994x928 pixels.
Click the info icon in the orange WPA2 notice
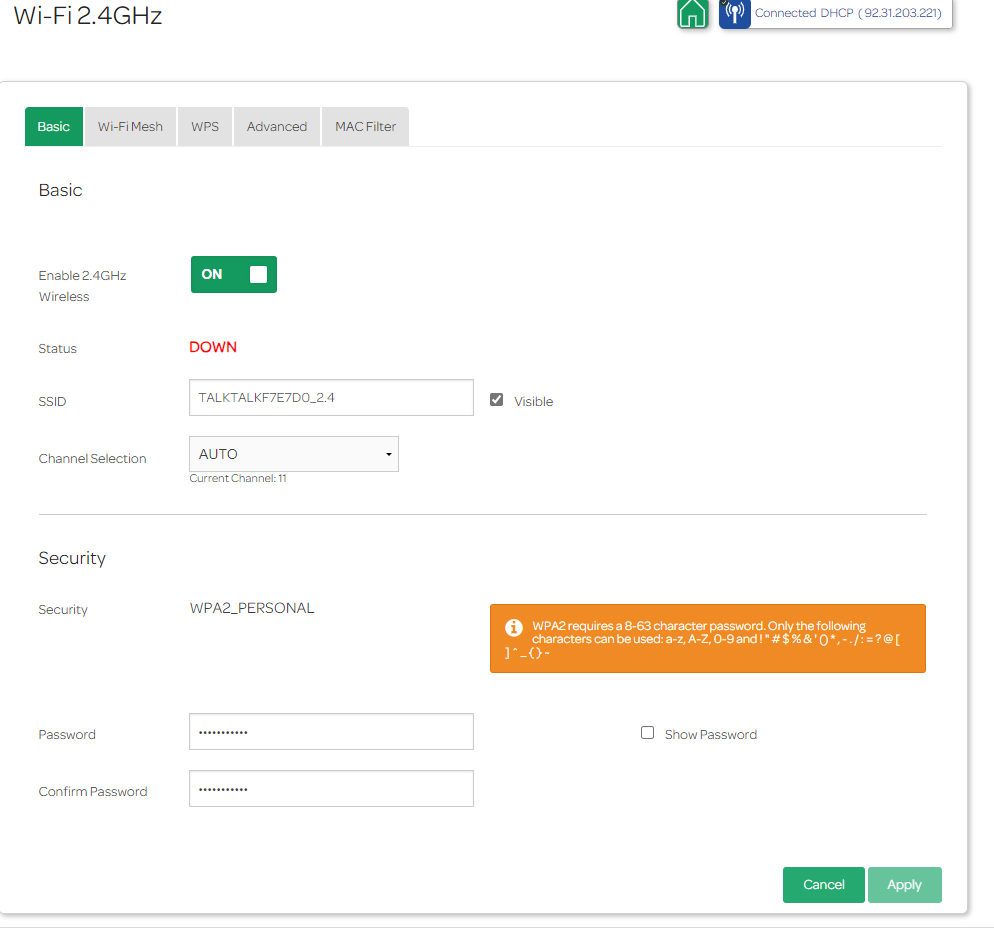(x=514, y=628)
